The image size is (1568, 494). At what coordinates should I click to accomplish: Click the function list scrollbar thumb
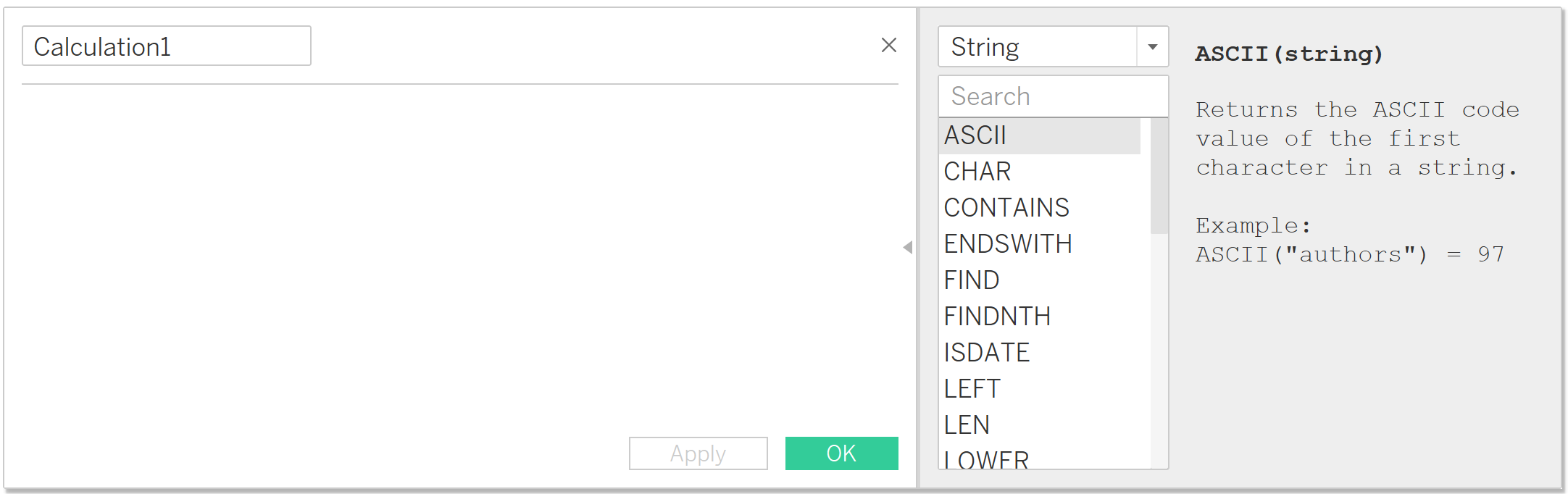[1159, 176]
